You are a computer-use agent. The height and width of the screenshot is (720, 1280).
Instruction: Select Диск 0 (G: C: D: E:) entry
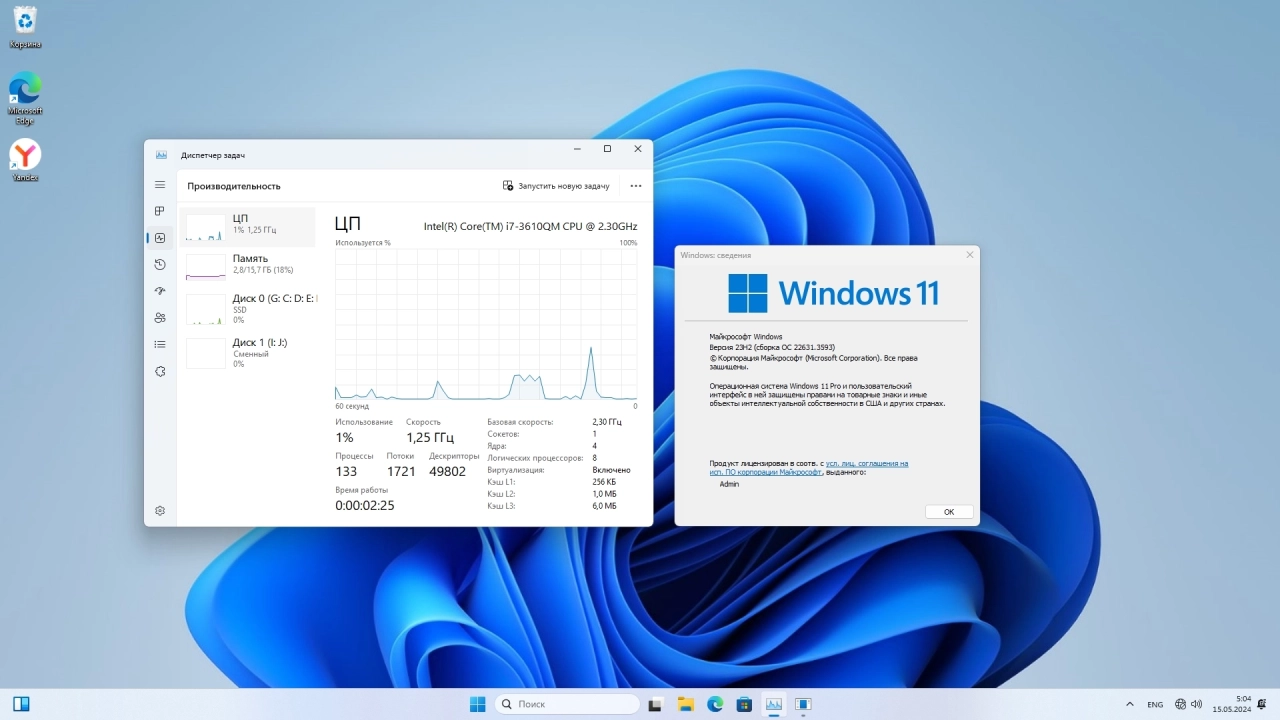248,308
